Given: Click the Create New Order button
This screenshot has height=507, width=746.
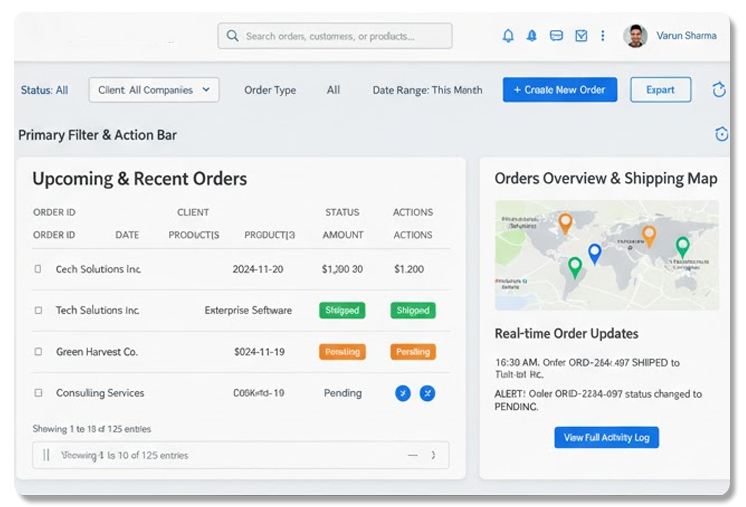Looking at the screenshot, I should tap(559, 90).
